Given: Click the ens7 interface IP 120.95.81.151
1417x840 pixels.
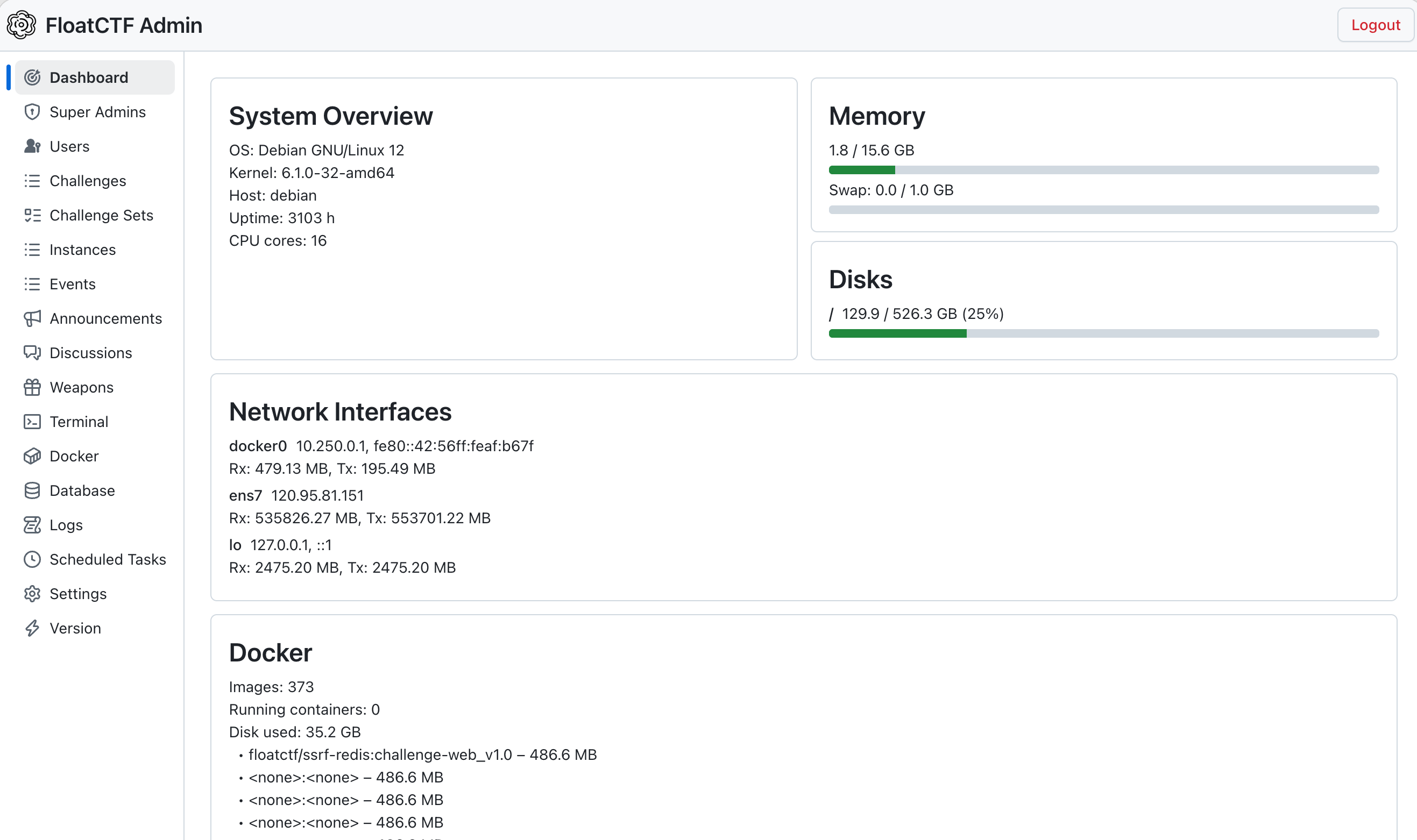Looking at the screenshot, I should (x=317, y=496).
